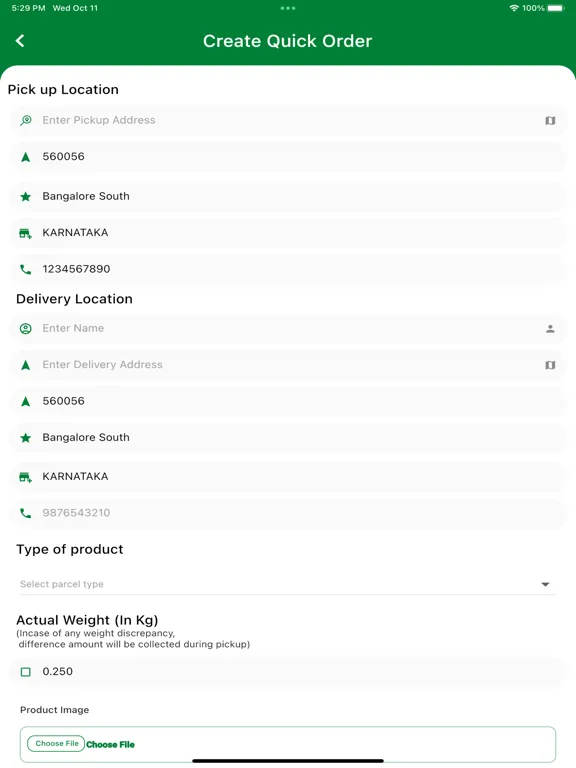
Task: Pick contact with the person icon
Action: click(550, 329)
